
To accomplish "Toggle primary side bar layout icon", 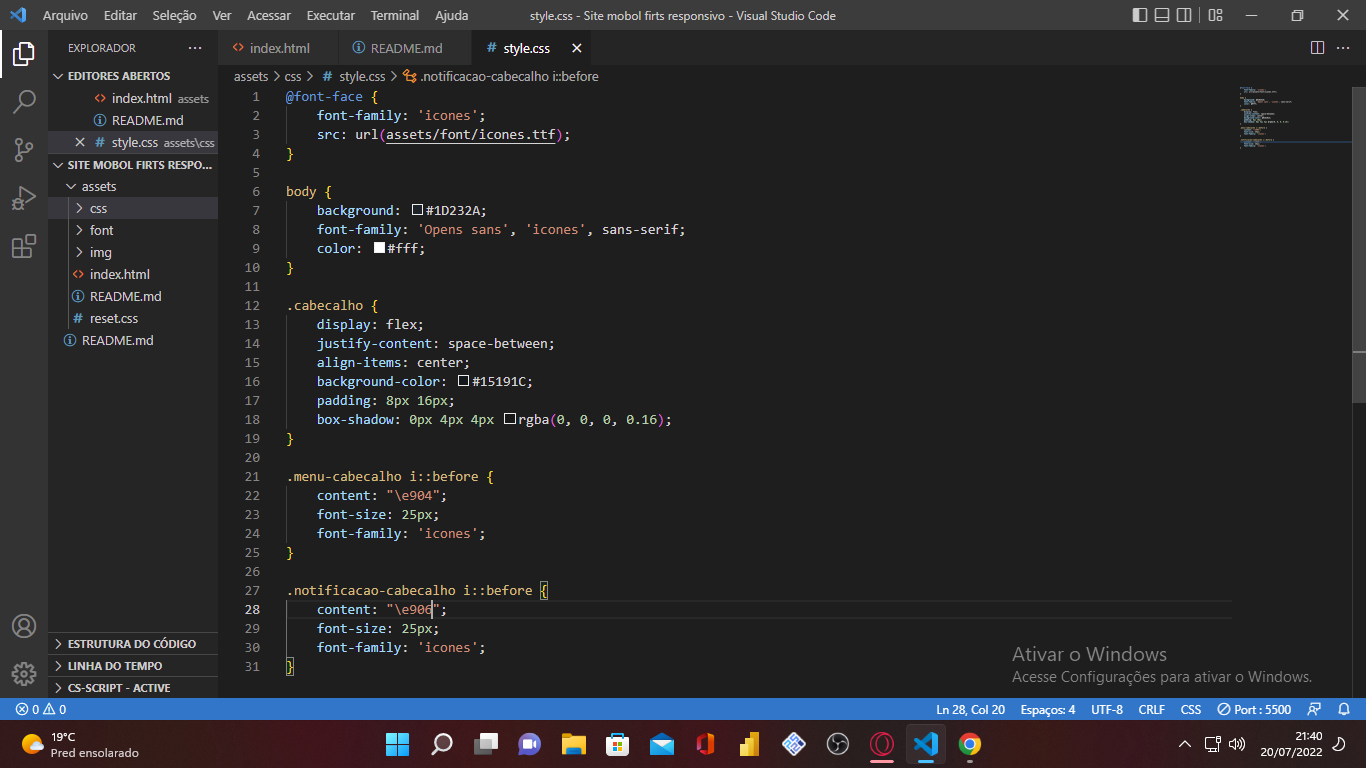I will coord(1140,15).
